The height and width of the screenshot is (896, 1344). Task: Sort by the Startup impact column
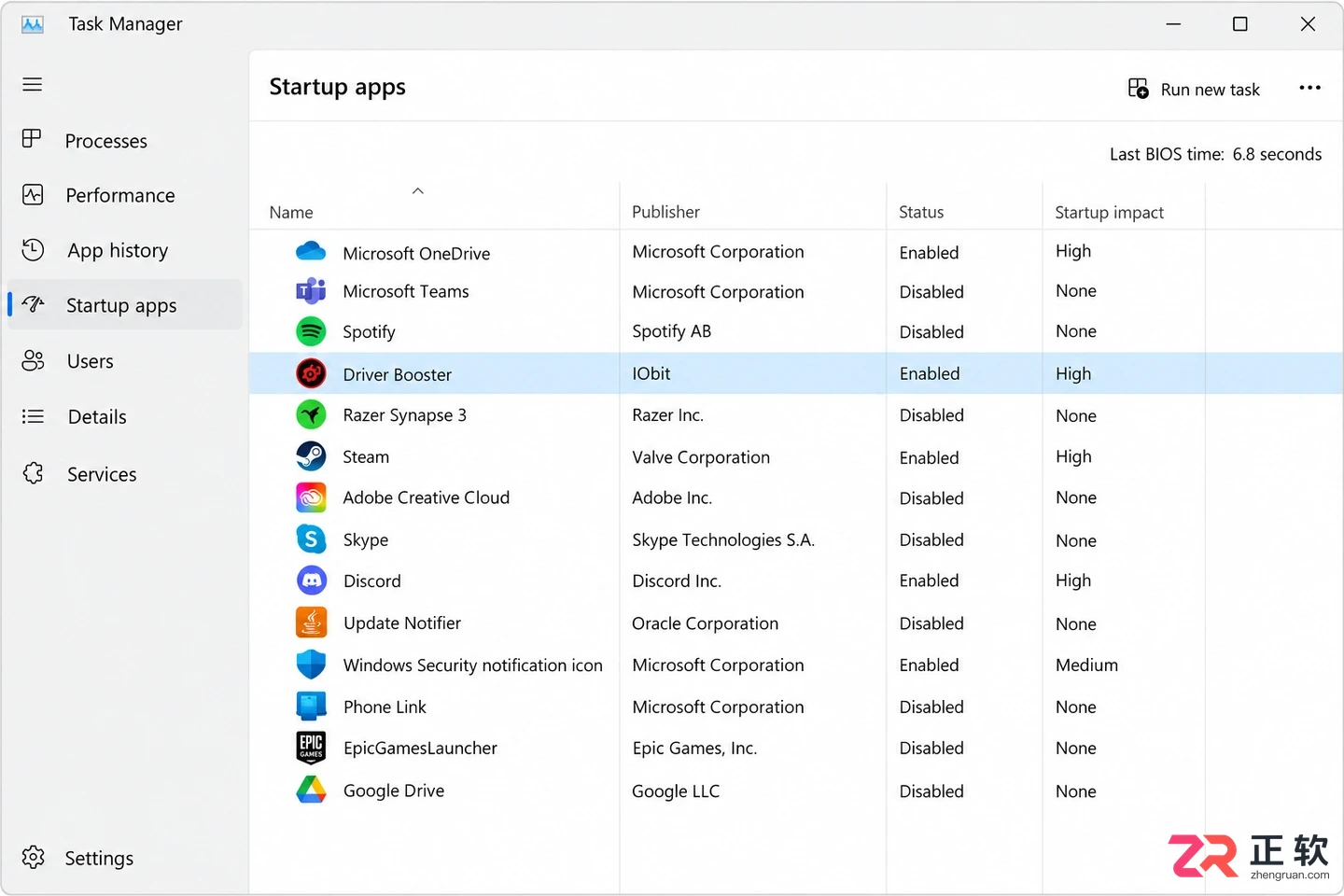coord(1109,212)
